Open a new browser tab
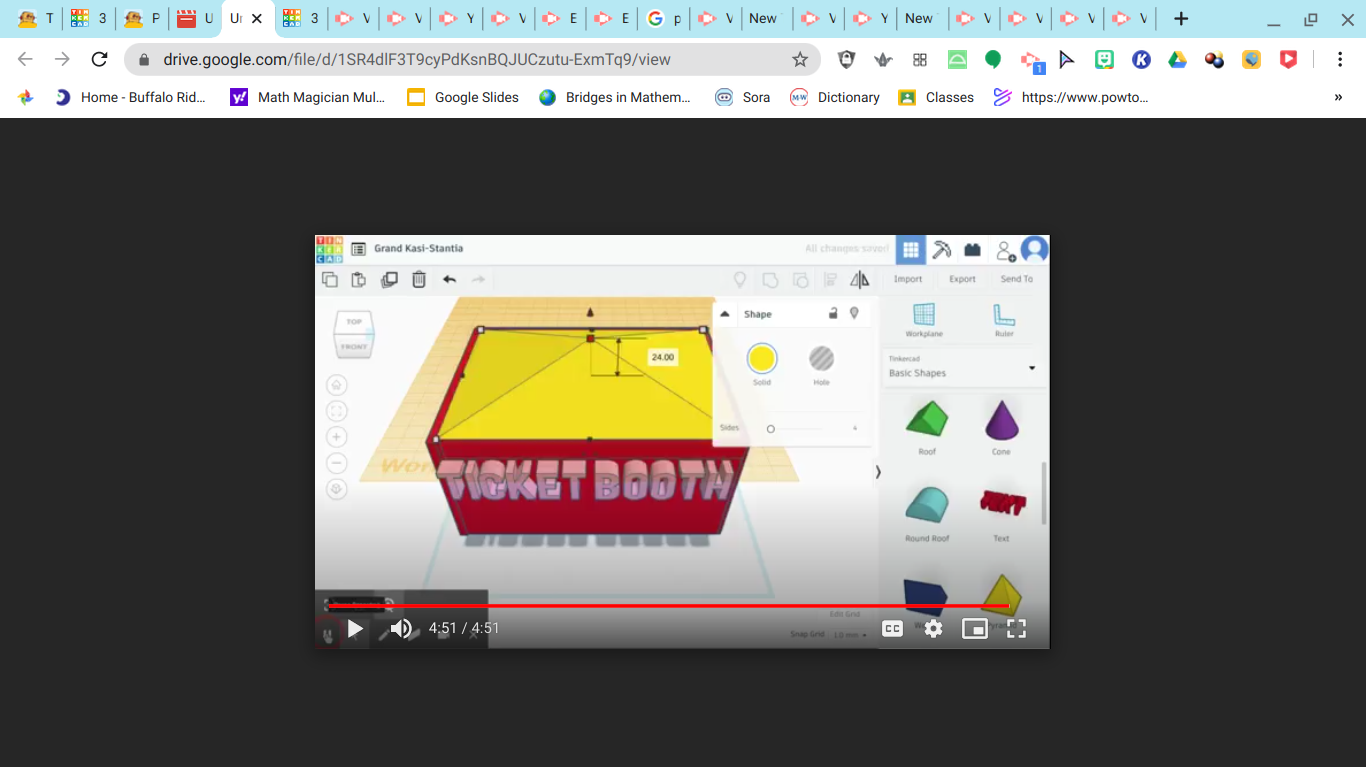The image size is (1366, 768). click(1181, 19)
